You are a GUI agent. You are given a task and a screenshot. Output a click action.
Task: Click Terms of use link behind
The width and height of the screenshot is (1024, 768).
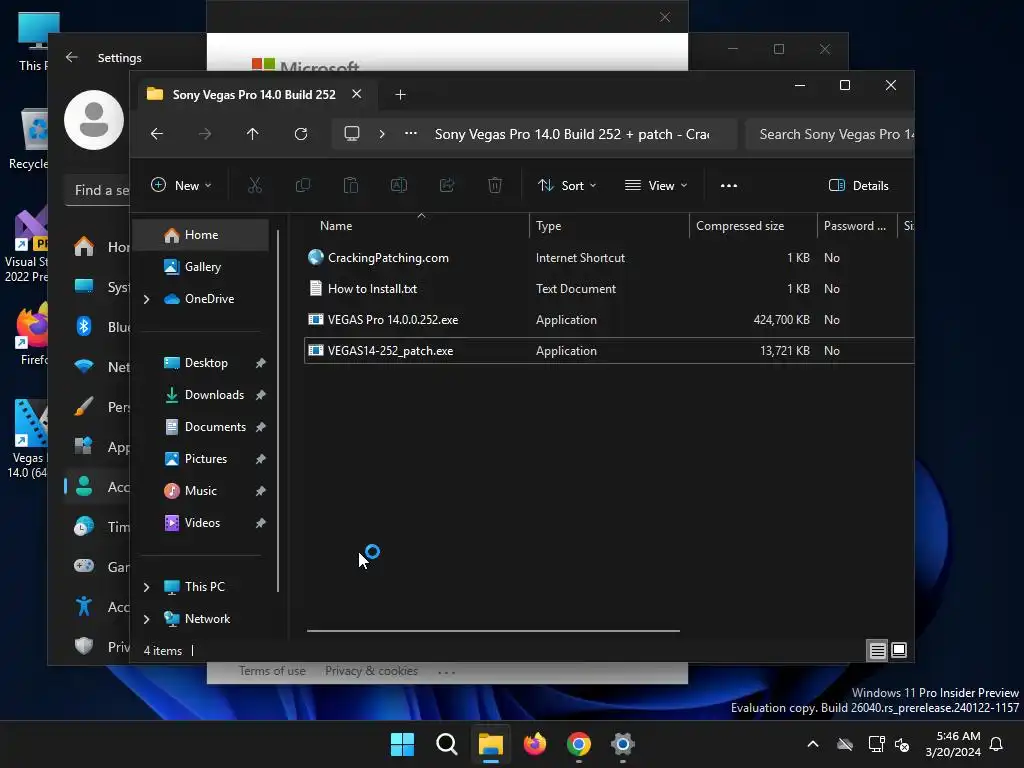(272, 671)
